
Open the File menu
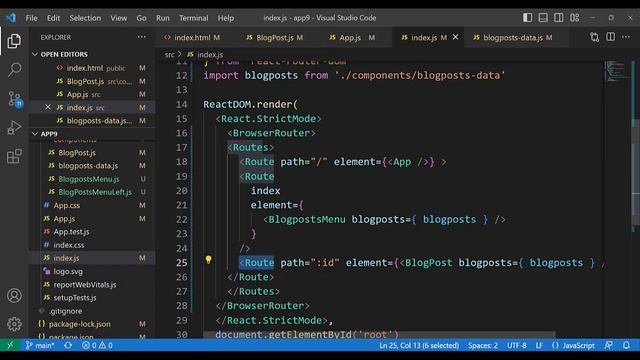click(31, 18)
